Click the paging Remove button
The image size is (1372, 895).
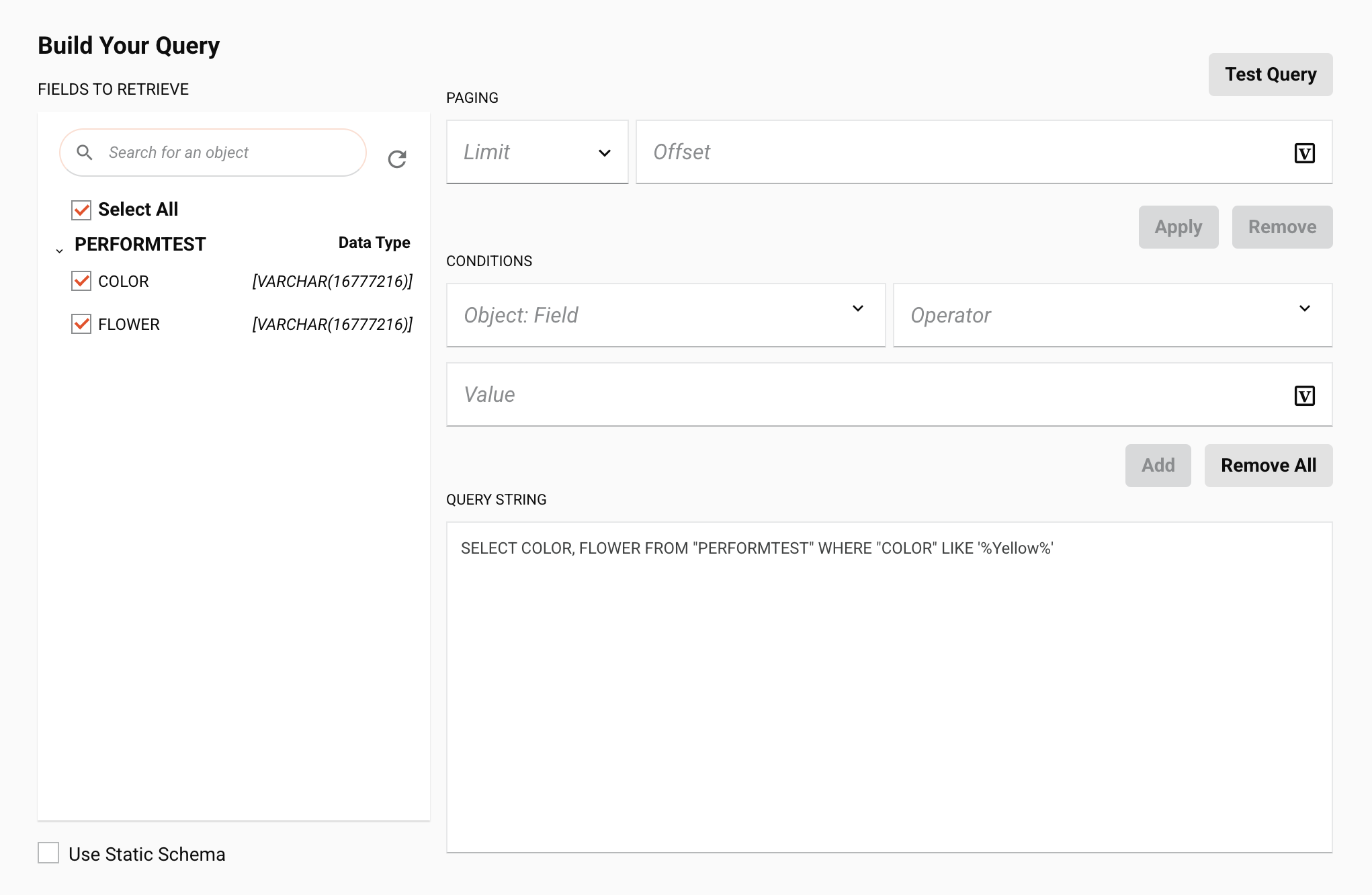click(x=1281, y=227)
